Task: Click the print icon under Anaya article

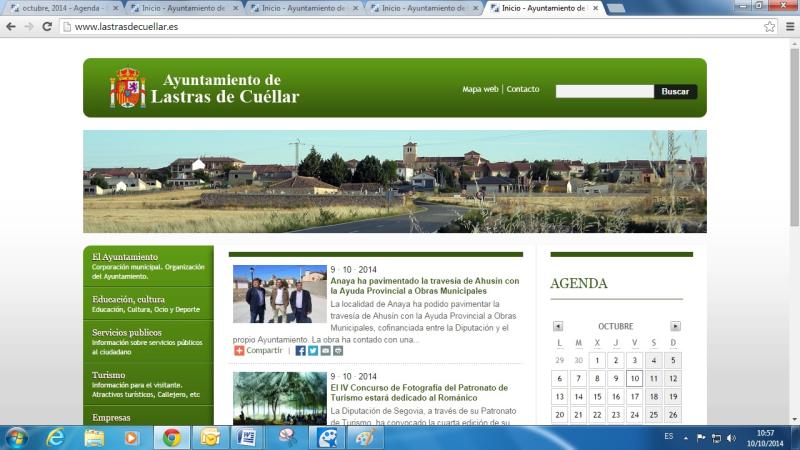Action: point(338,351)
